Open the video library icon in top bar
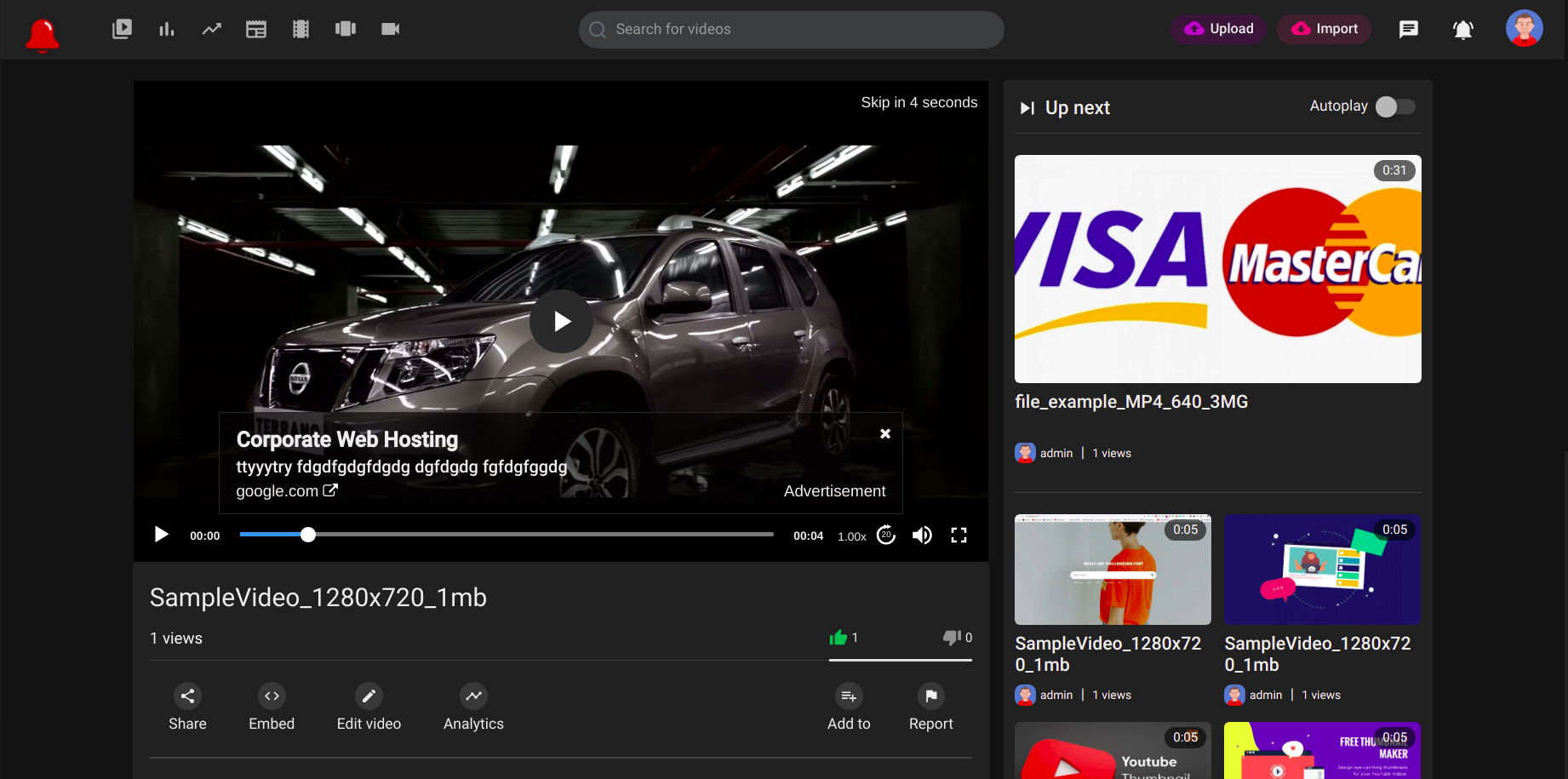This screenshot has width=1568, height=779. (122, 29)
